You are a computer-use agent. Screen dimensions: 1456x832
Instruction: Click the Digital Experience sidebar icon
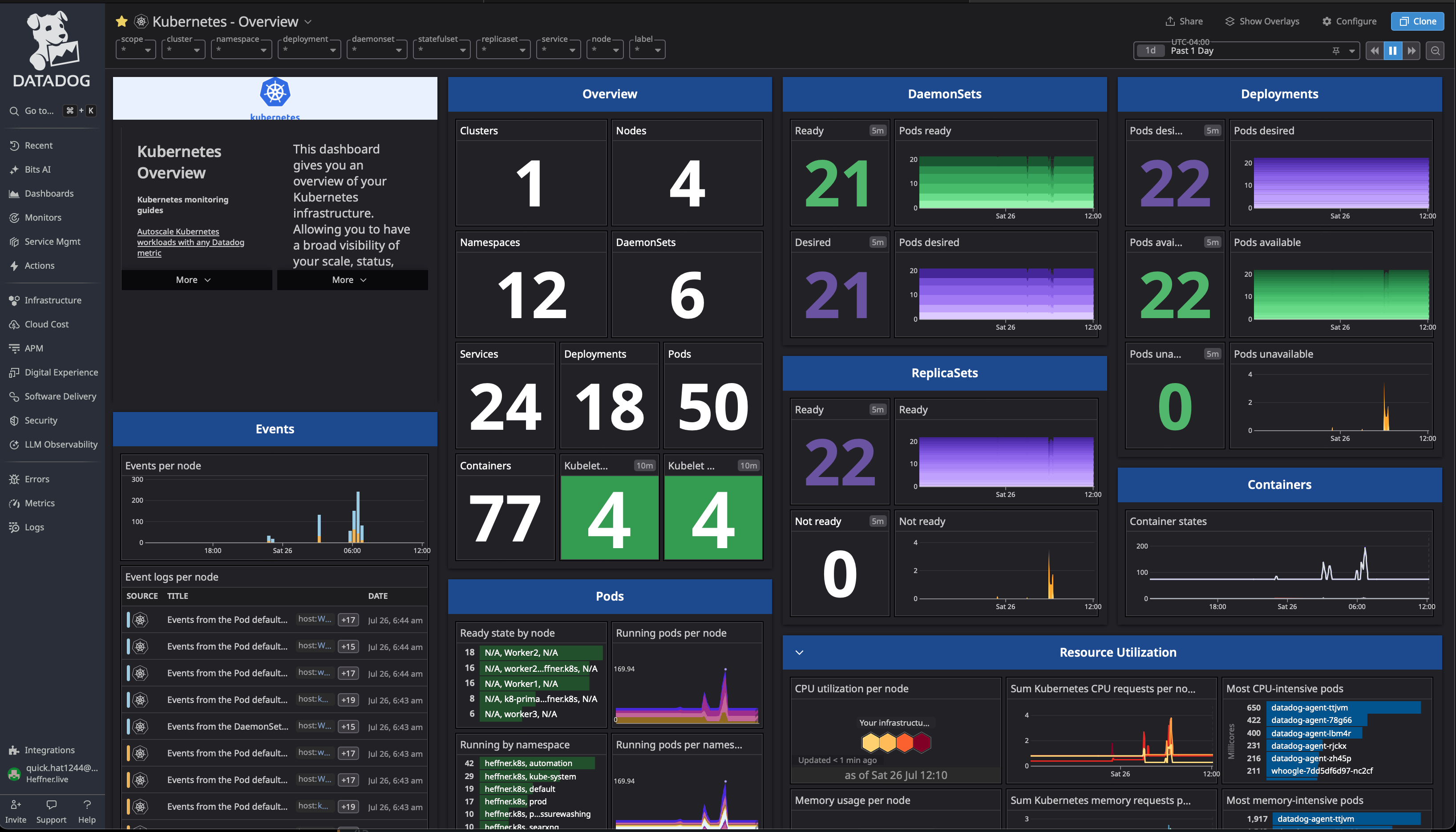(x=14, y=372)
